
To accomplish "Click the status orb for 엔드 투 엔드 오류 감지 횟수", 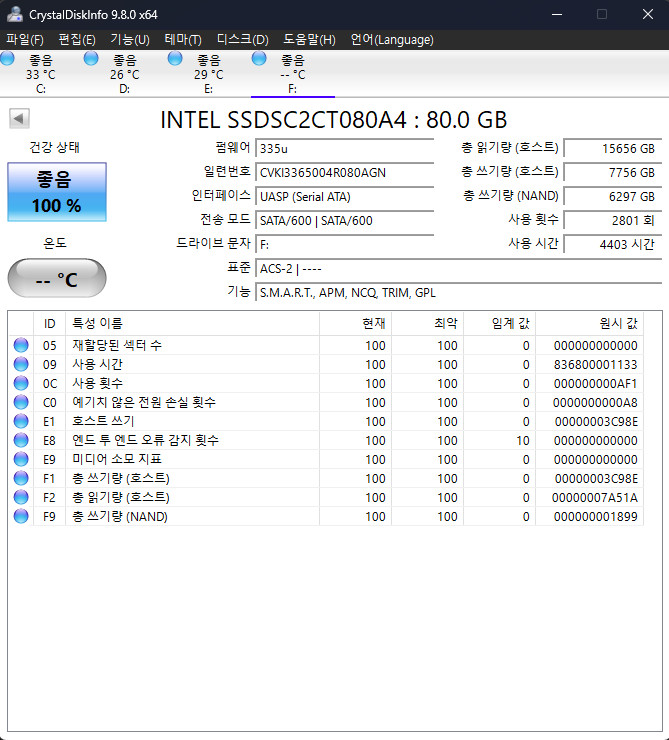I will click(21, 440).
